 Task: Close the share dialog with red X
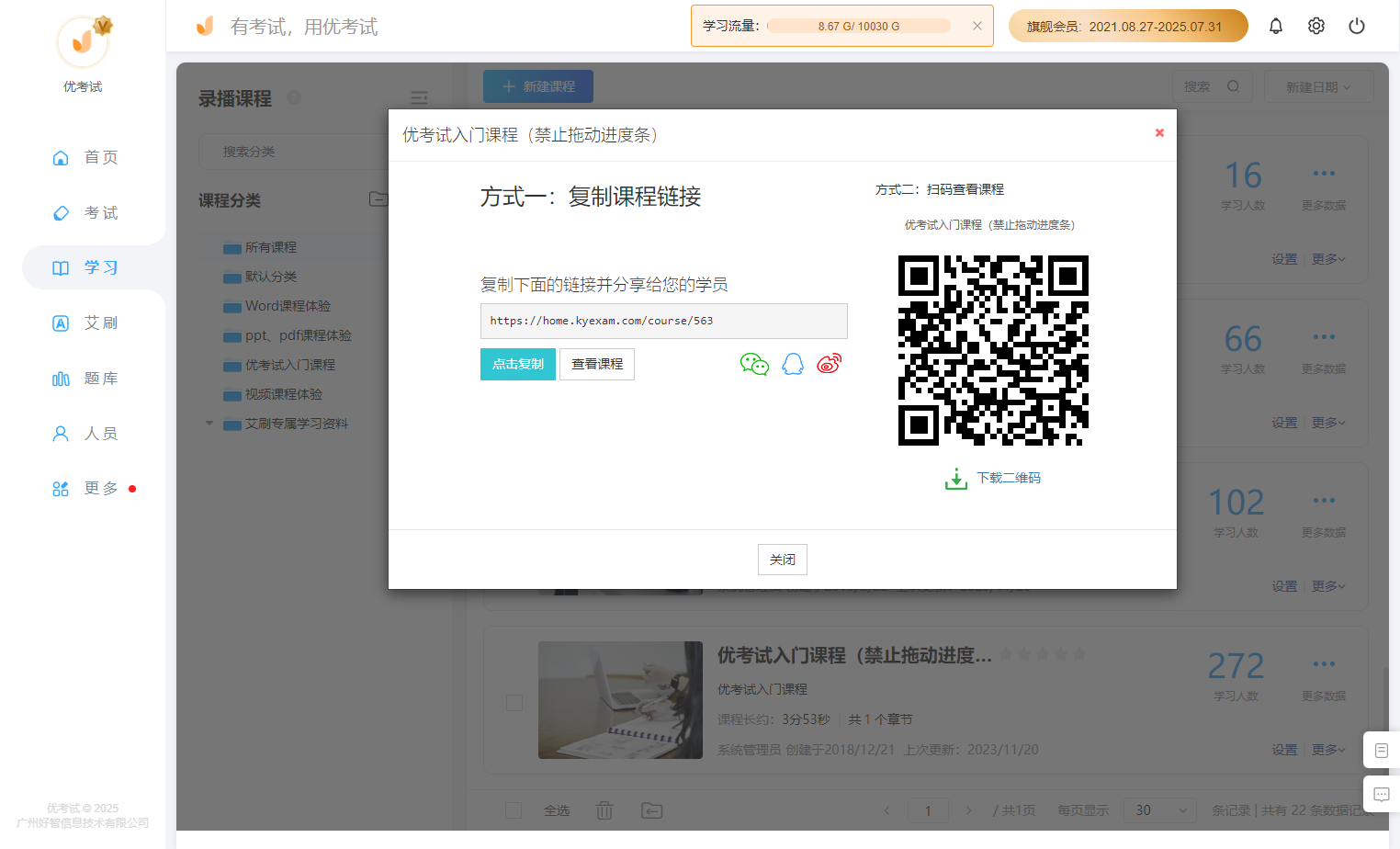1159,132
